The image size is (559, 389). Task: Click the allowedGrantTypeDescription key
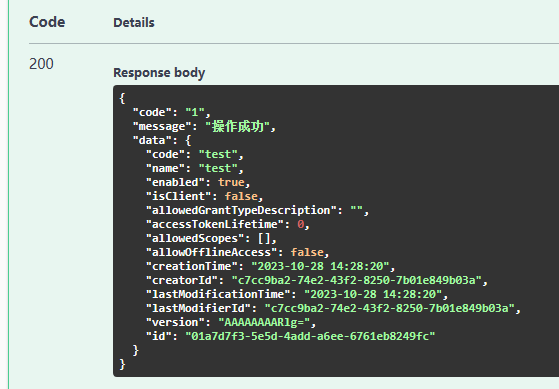tap(241, 210)
